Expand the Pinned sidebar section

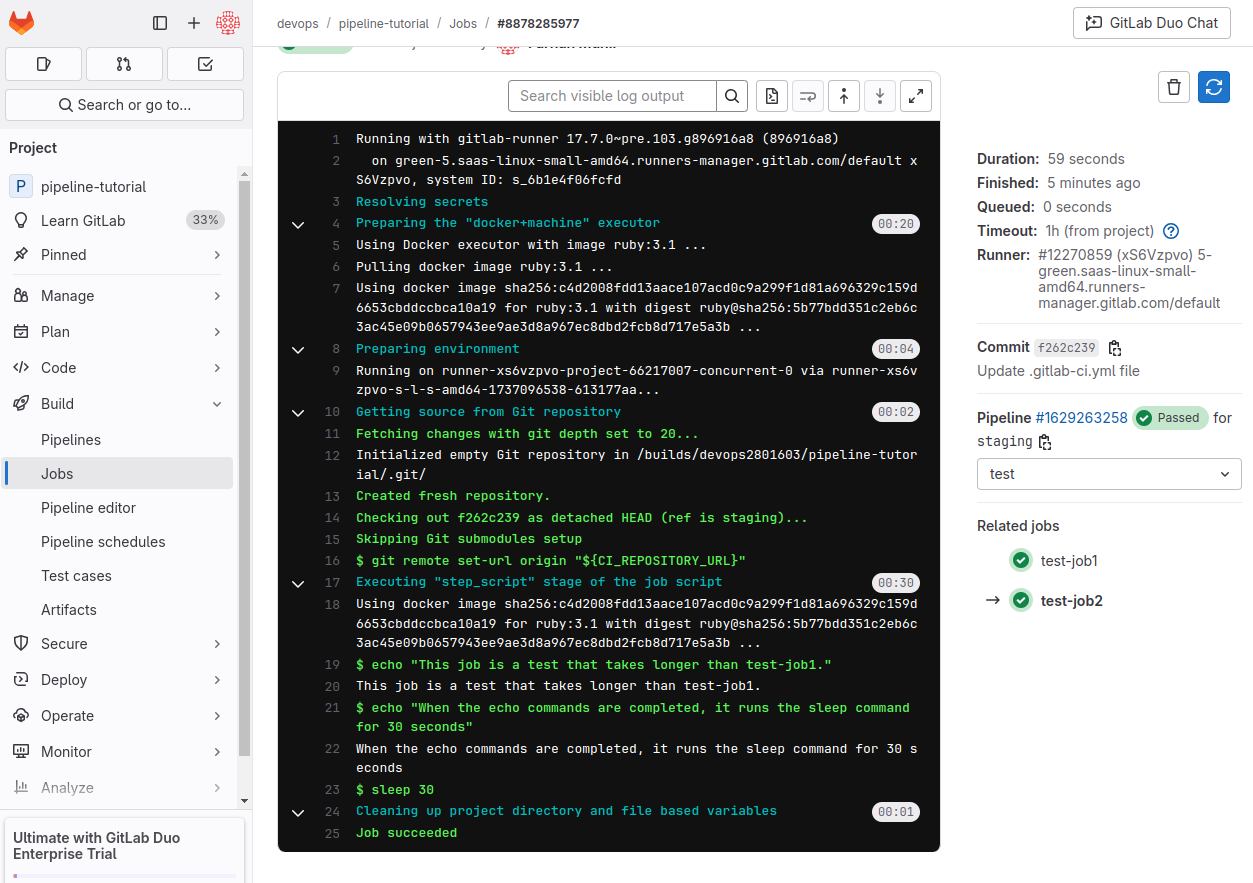coord(119,255)
